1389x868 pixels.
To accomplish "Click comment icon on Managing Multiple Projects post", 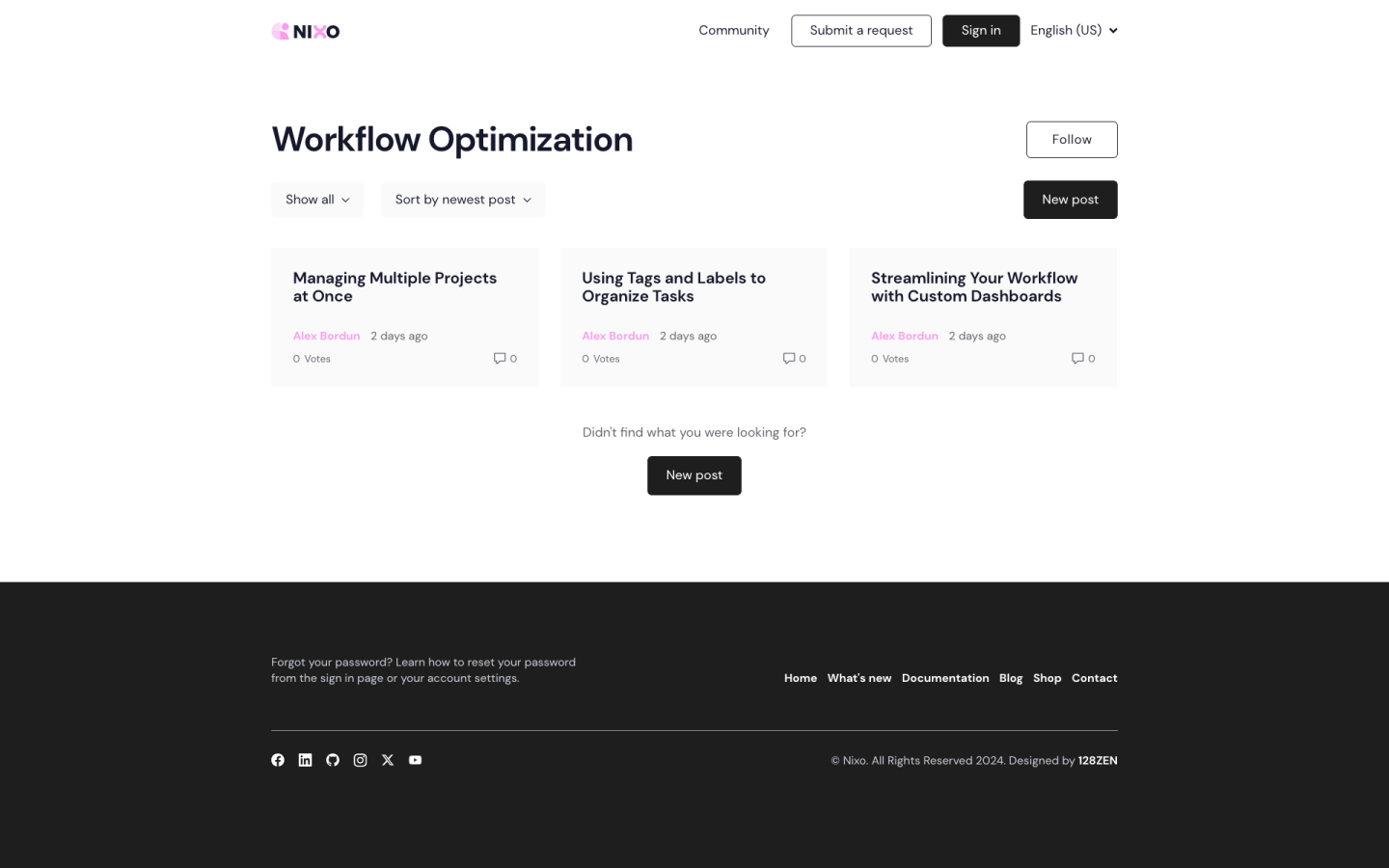I will click(x=500, y=358).
